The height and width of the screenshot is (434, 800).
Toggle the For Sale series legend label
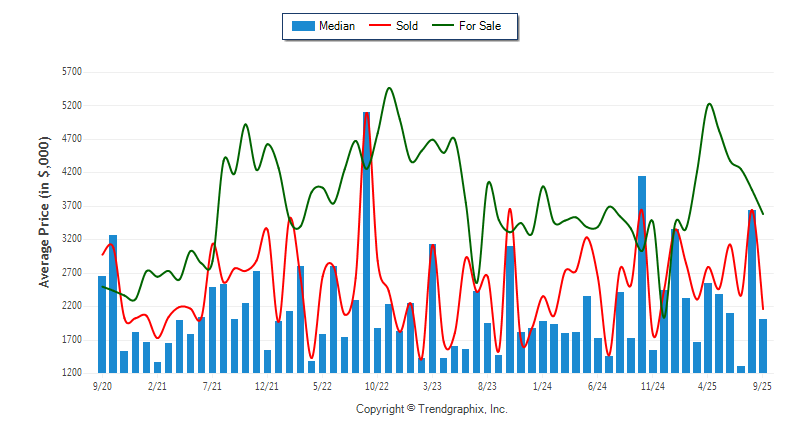480,26
